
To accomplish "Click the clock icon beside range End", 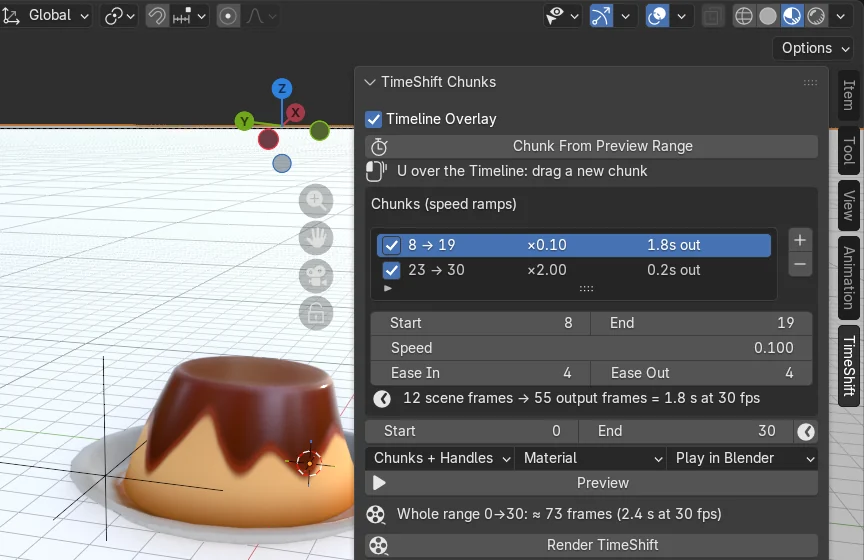I will coord(806,432).
